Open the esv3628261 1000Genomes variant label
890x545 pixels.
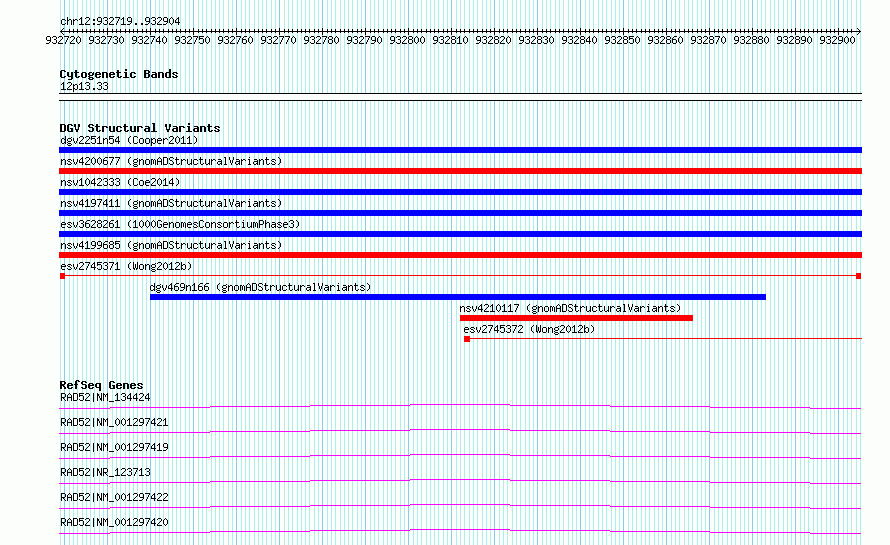[180, 224]
